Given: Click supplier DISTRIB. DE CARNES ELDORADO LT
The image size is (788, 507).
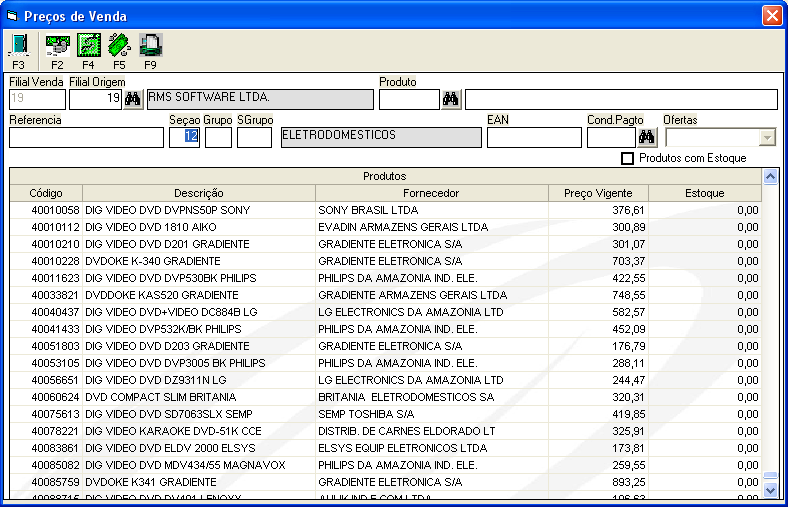Looking at the screenshot, I should click(407, 431).
